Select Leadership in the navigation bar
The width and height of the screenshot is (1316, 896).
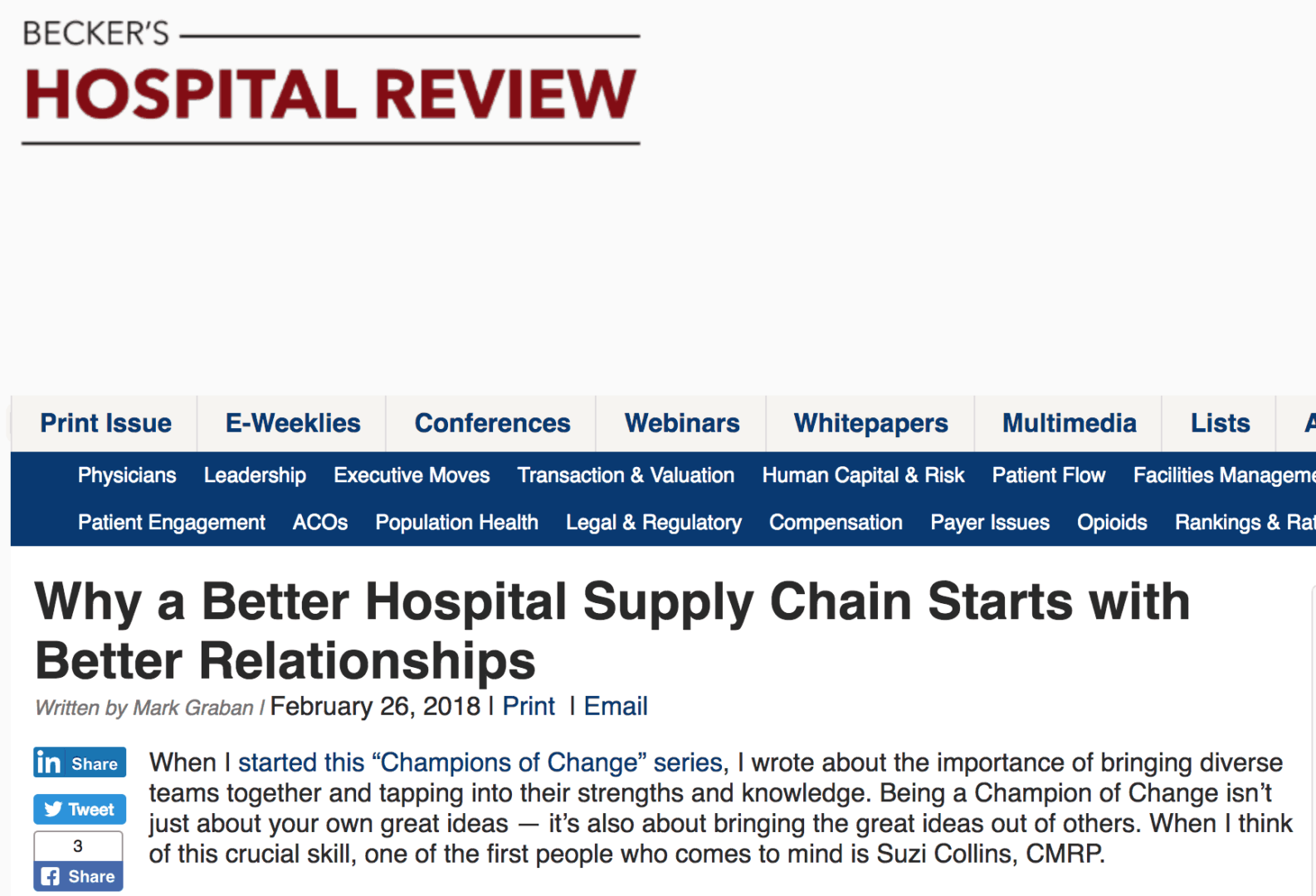pyautogui.click(x=255, y=475)
